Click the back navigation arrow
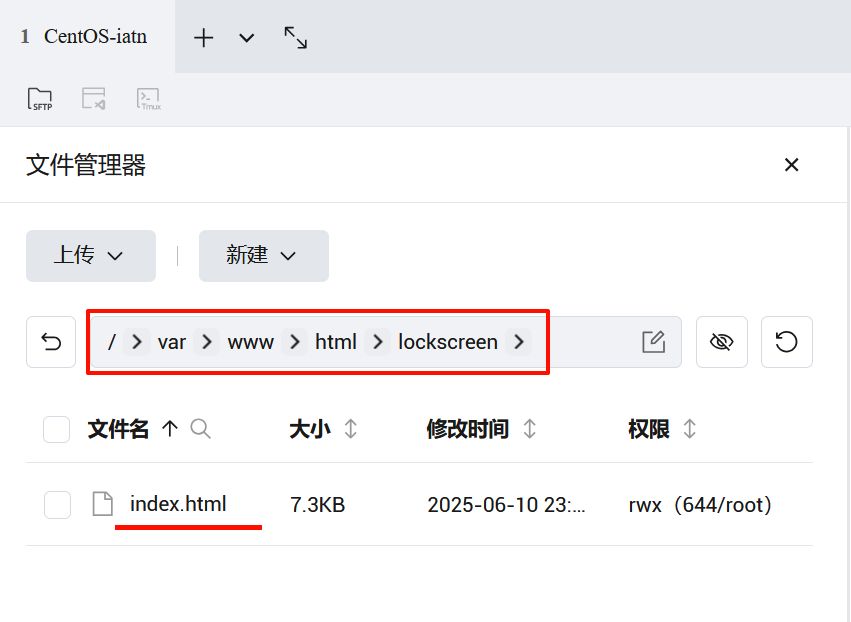This screenshot has width=851, height=622. [x=50, y=342]
